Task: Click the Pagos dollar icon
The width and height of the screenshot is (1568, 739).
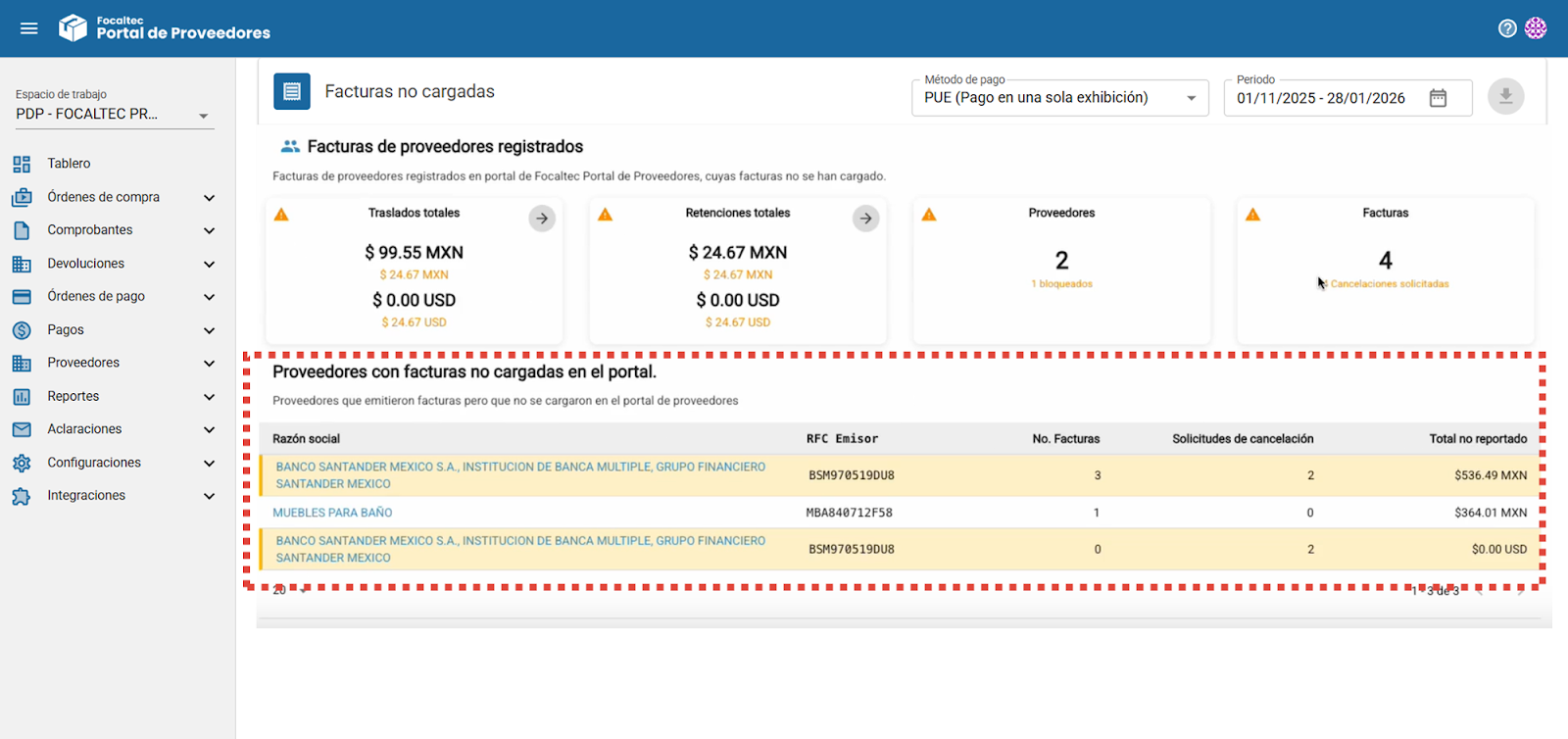Action: [x=22, y=330]
